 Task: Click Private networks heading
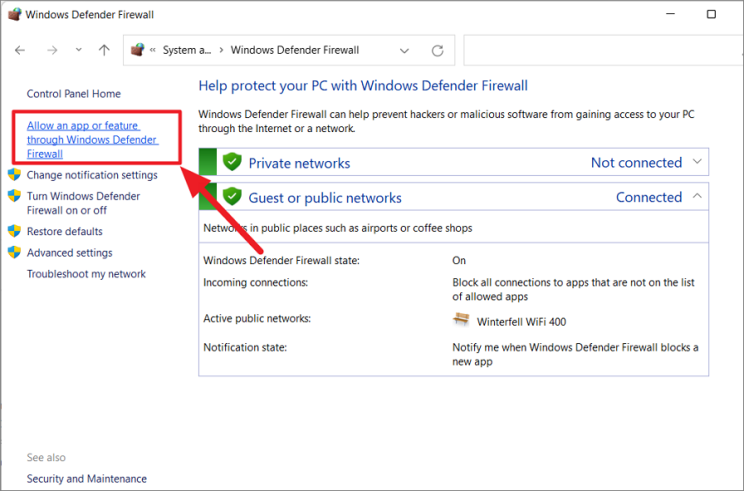[299, 163]
